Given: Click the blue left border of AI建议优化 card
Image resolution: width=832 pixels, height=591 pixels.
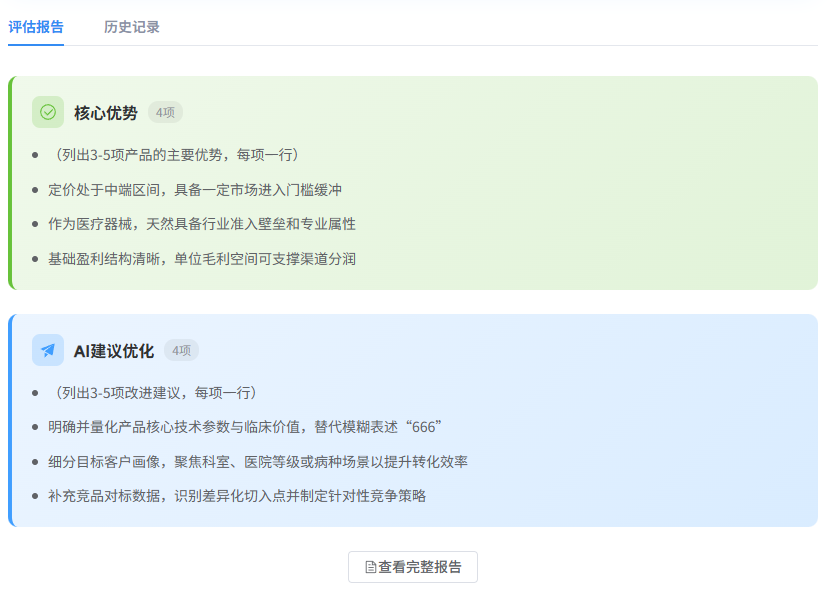Looking at the screenshot, I should 10,420.
